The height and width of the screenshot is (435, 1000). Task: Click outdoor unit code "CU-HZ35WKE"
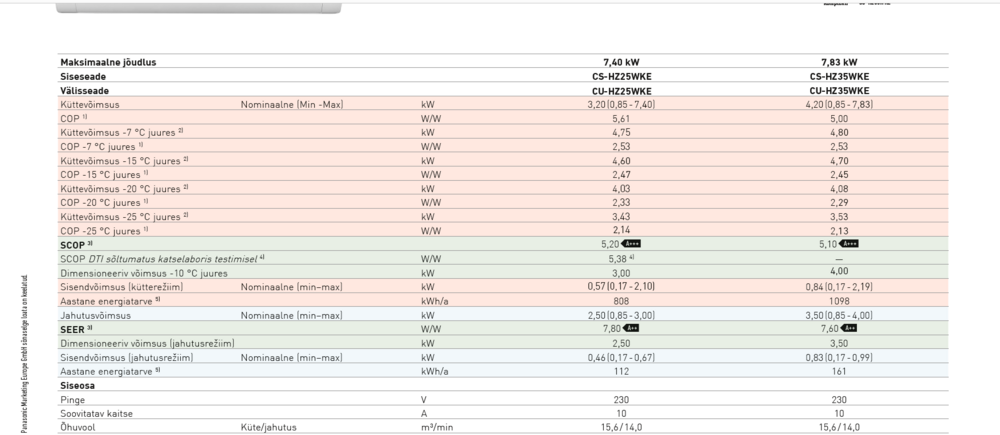click(839, 91)
